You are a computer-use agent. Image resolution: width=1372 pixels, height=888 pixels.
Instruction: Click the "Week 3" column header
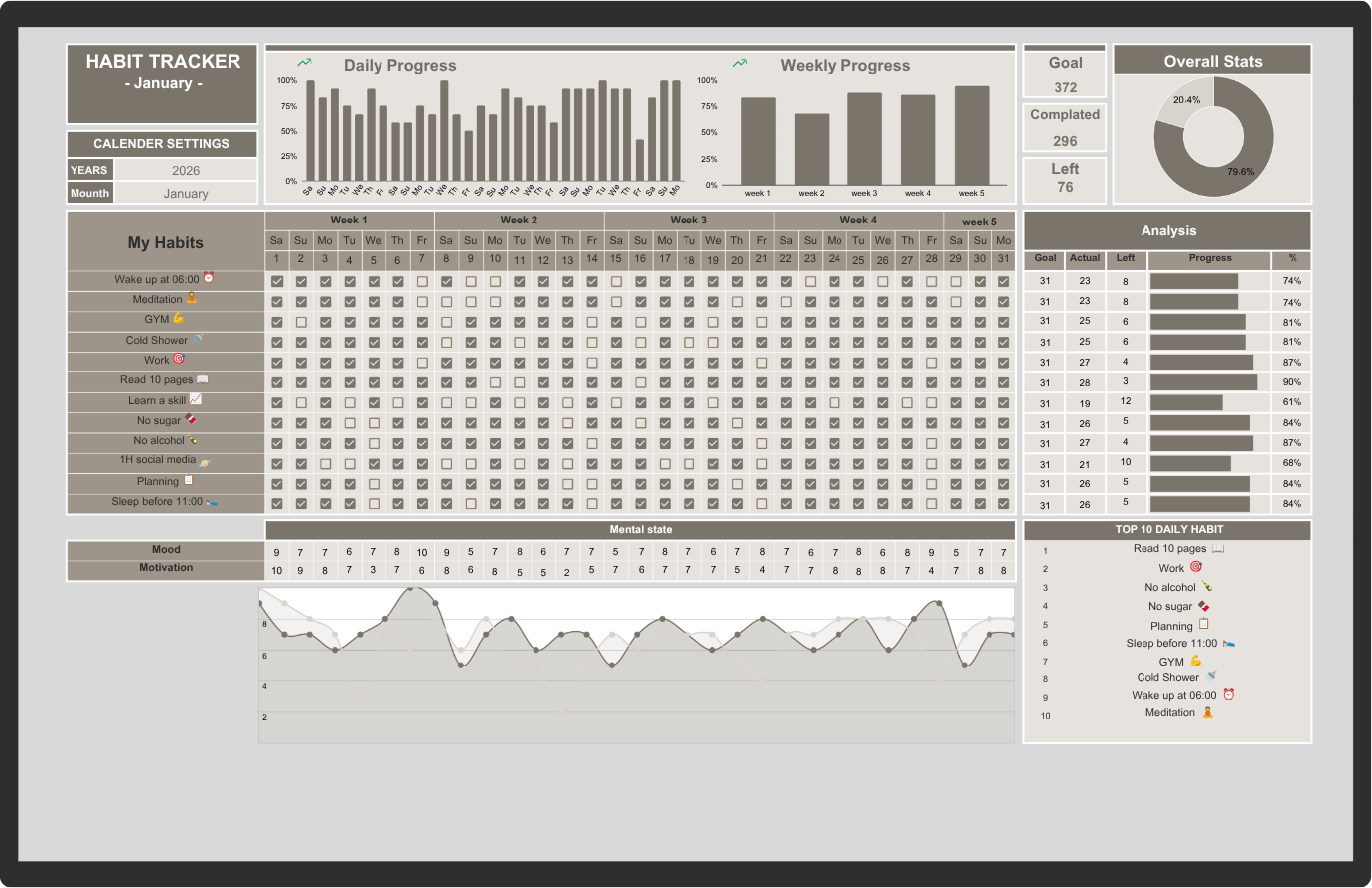[688, 220]
